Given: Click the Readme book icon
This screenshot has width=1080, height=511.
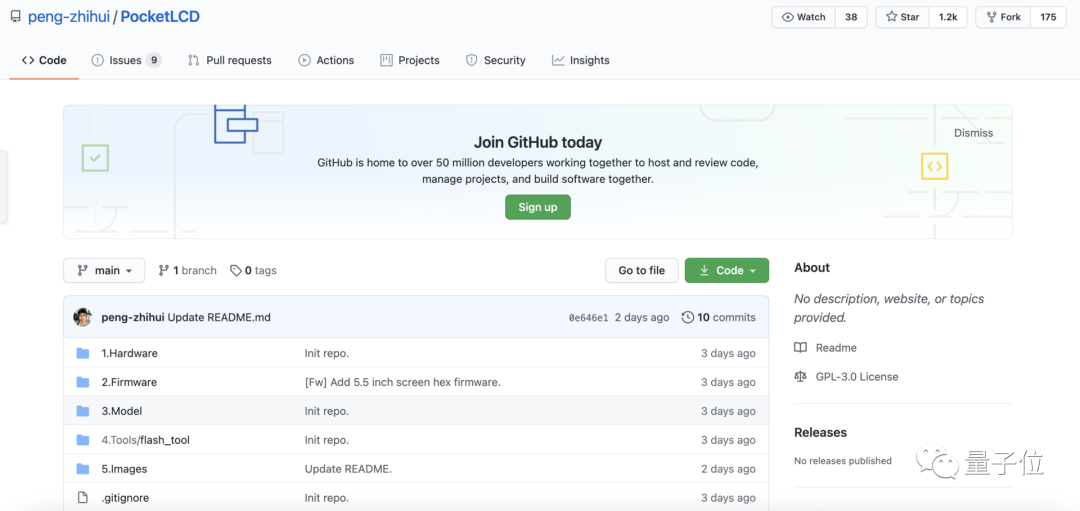Looking at the screenshot, I should 800,348.
